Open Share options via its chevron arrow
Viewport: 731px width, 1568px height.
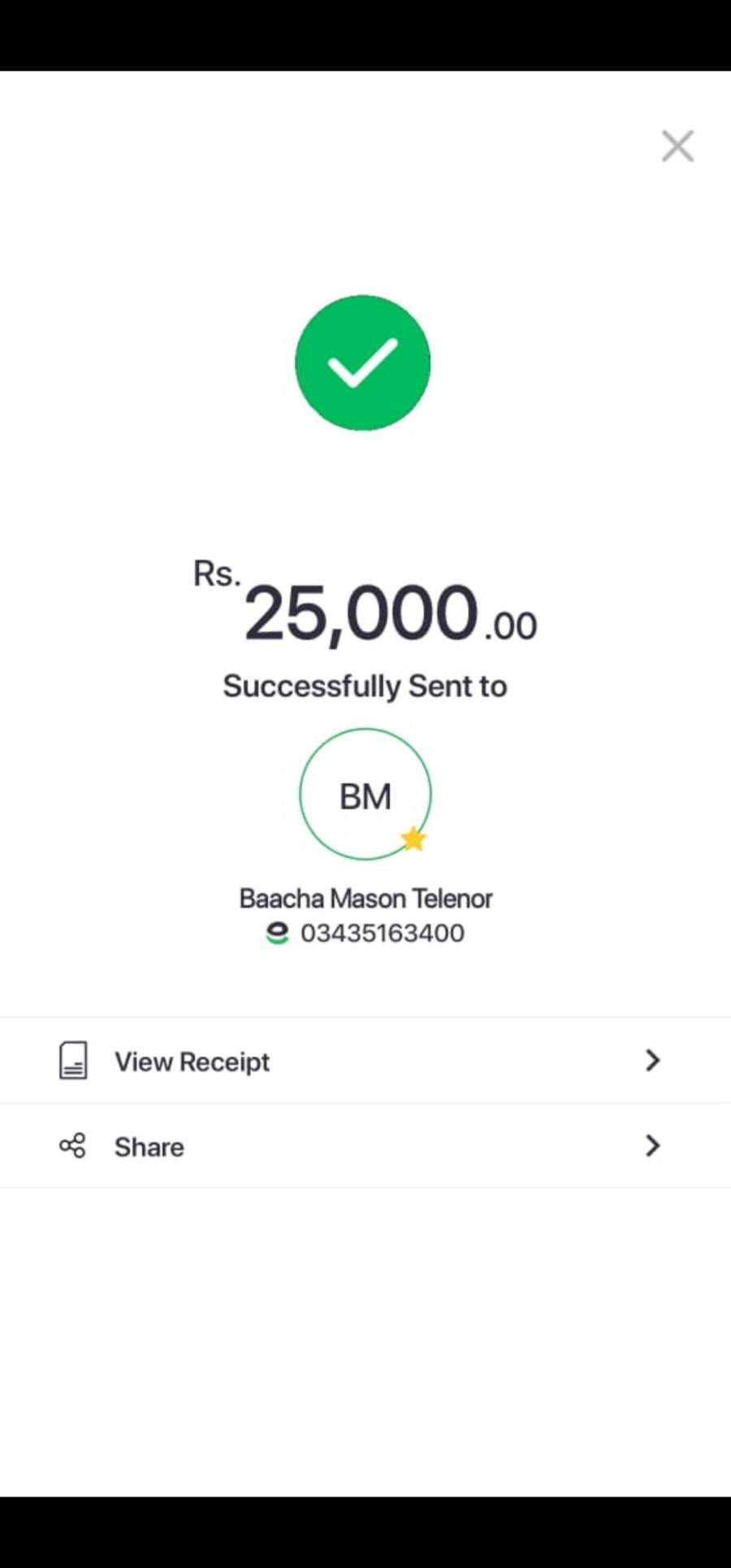click(x=652, y=1146)
